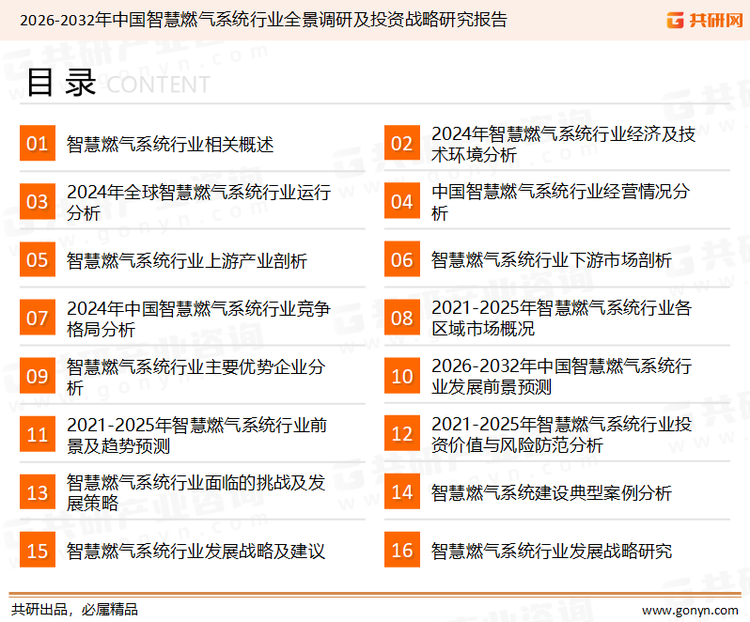Select the orange 14 chapter badge
Screen dimensions: 750x622
click(x=402, y=492)
